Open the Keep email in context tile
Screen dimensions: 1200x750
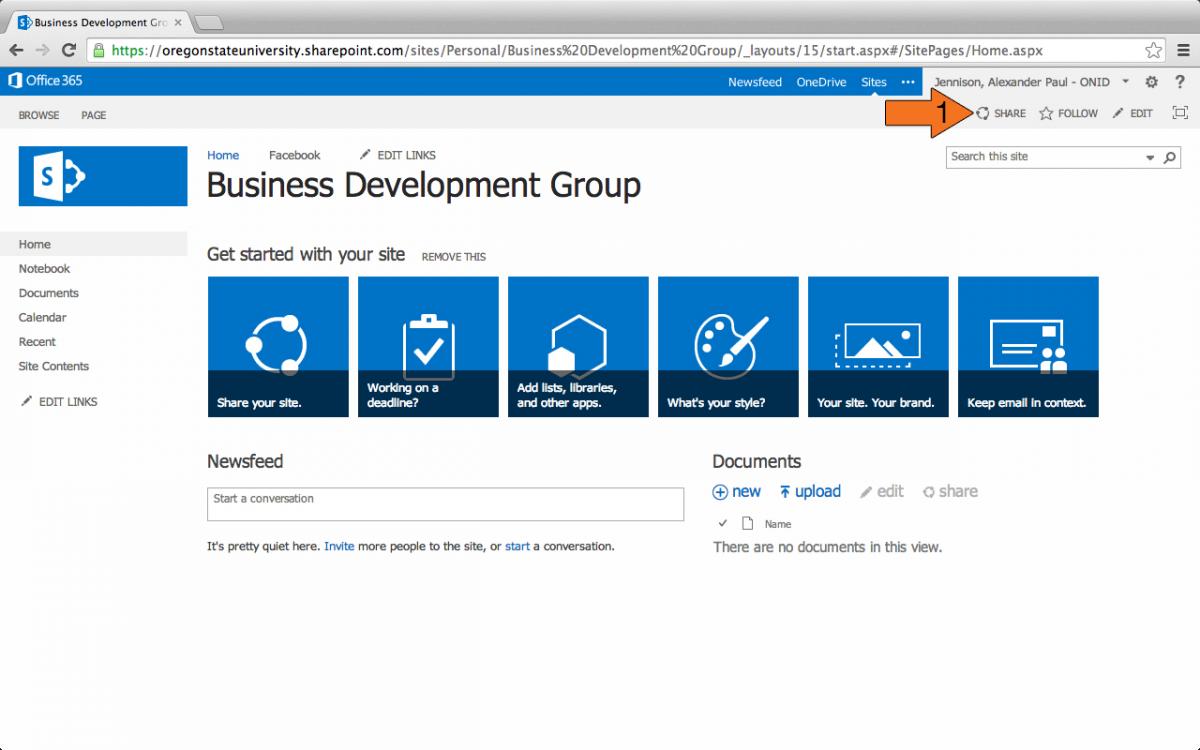[1028, 346]
